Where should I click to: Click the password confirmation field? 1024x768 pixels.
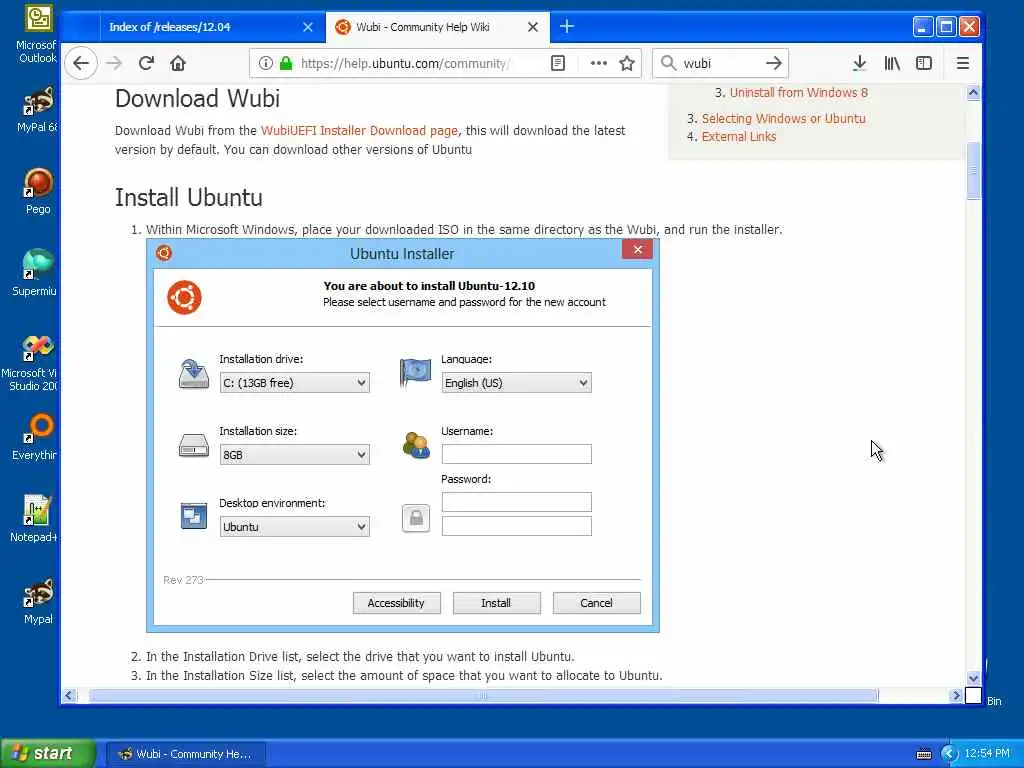coord(517,526)
